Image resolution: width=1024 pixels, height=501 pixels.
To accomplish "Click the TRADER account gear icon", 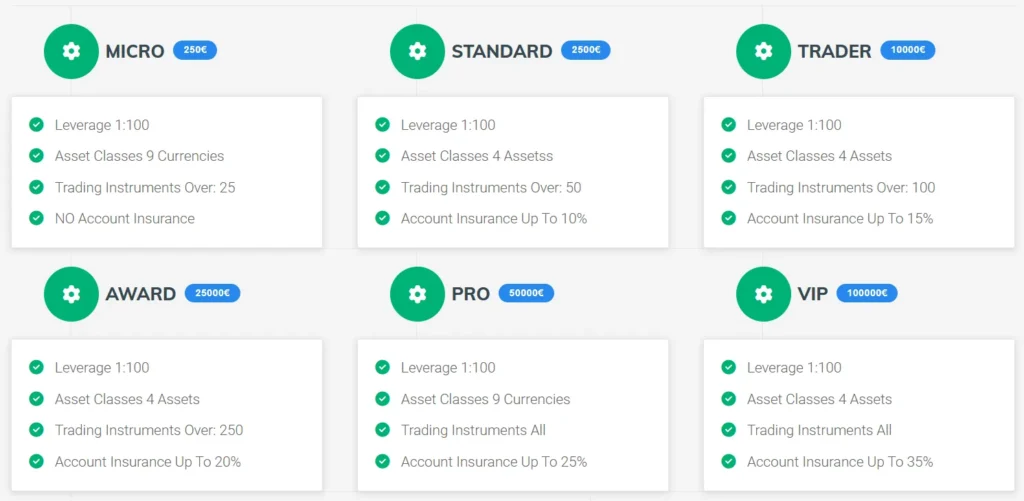I will pos(763,51).
